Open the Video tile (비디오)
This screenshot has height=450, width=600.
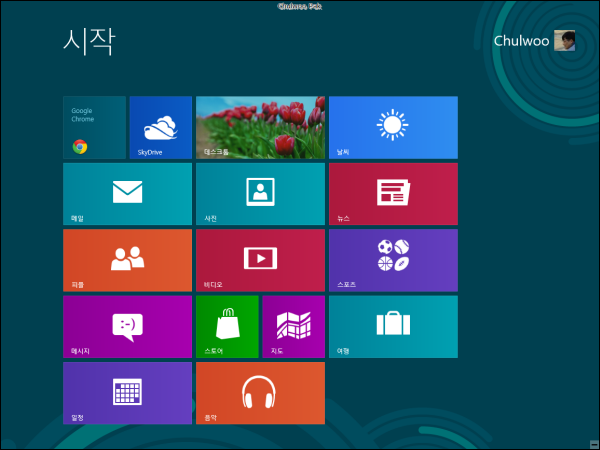(261, 260)
